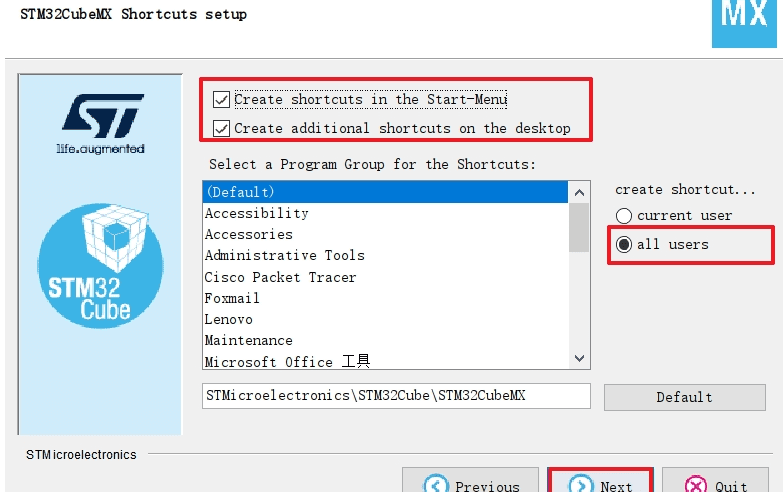The width and height of the screenshot is (783, 492).
Task: Click the shortcut path input field
Action: 396,396
